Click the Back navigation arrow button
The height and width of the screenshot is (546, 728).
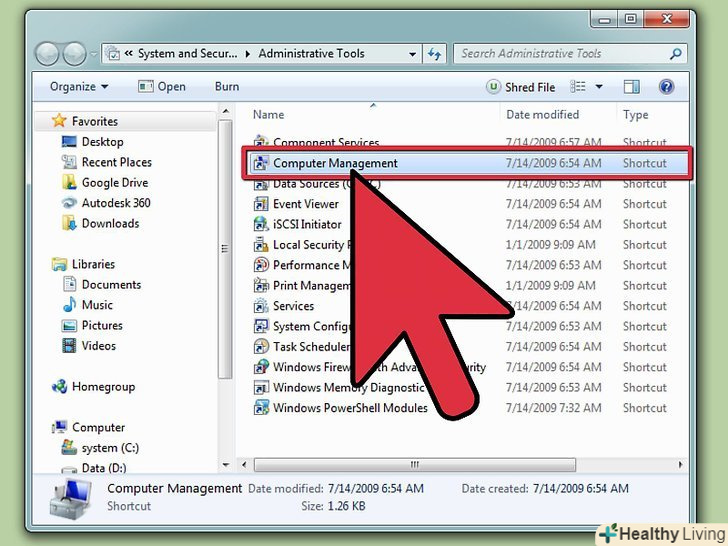pyautogui.click(x=47, y=54)
